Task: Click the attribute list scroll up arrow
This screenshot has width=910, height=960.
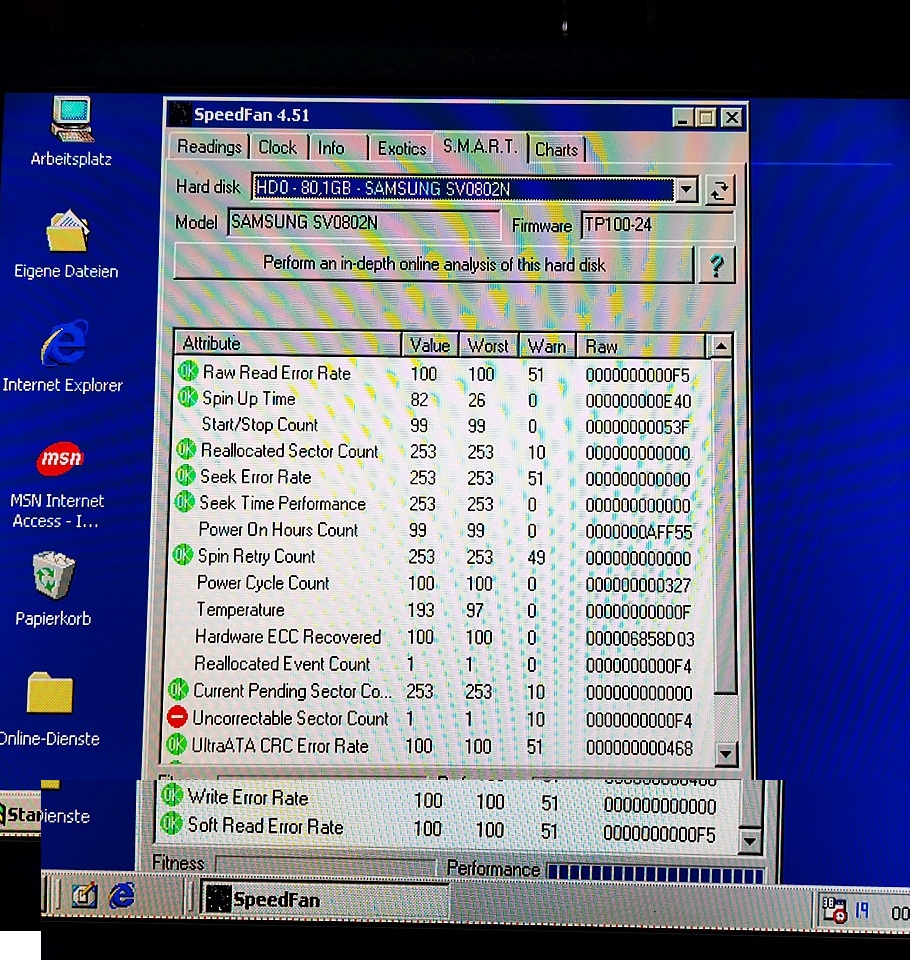Action: tap(721, 347)
